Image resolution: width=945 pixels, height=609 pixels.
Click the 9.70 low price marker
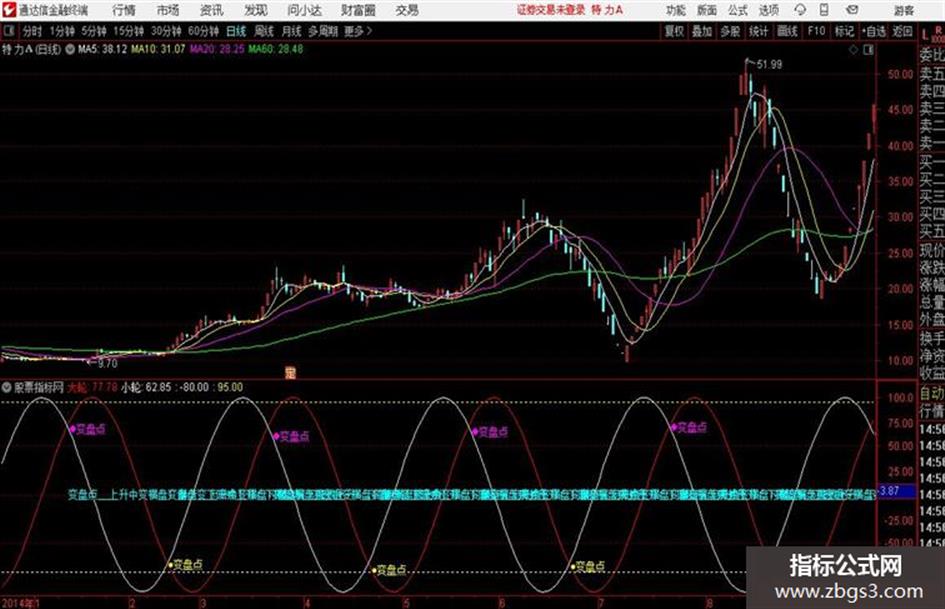coord(107,364)
